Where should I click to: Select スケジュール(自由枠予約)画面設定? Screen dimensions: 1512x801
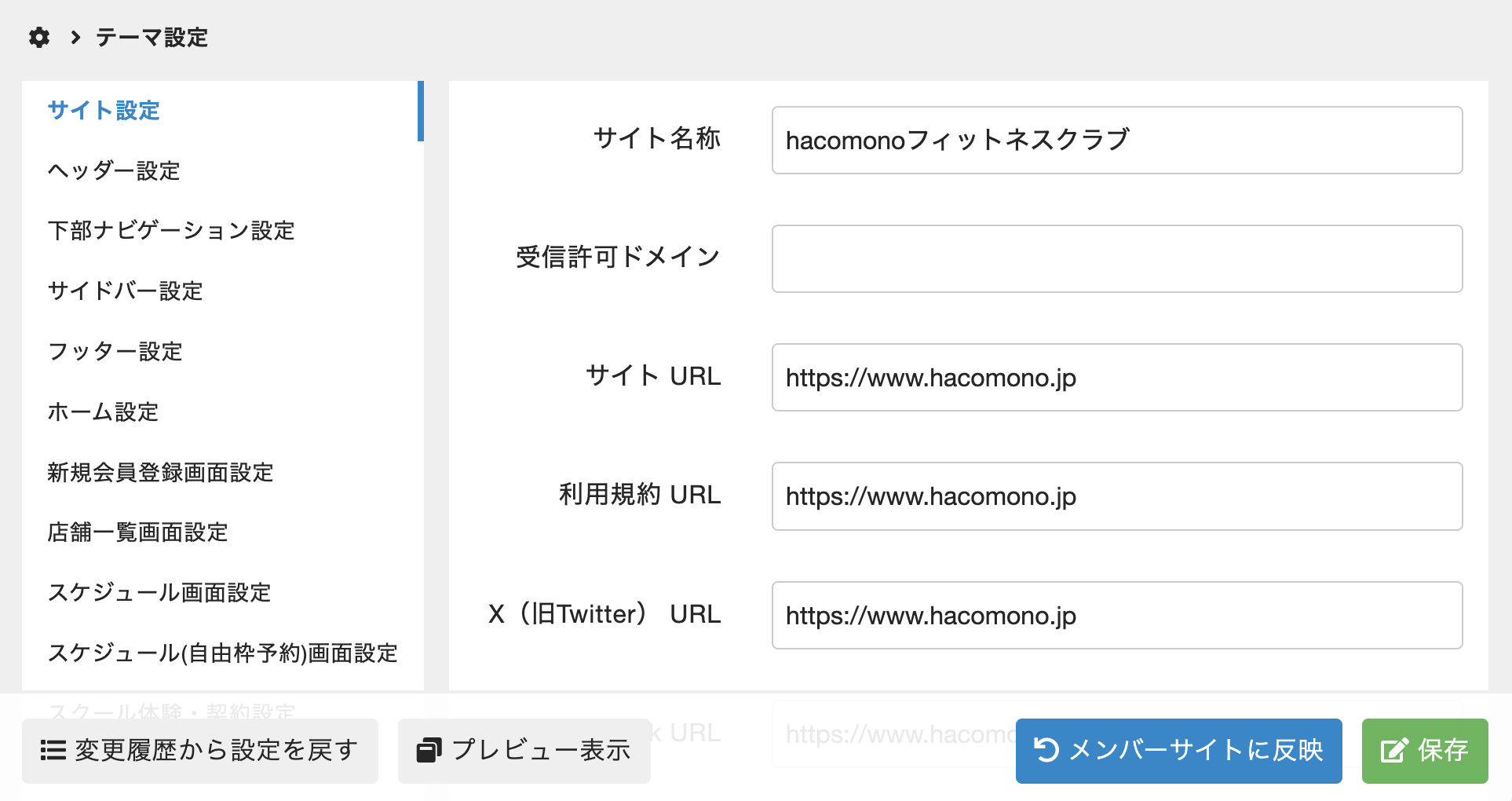(x=223, y=653)
